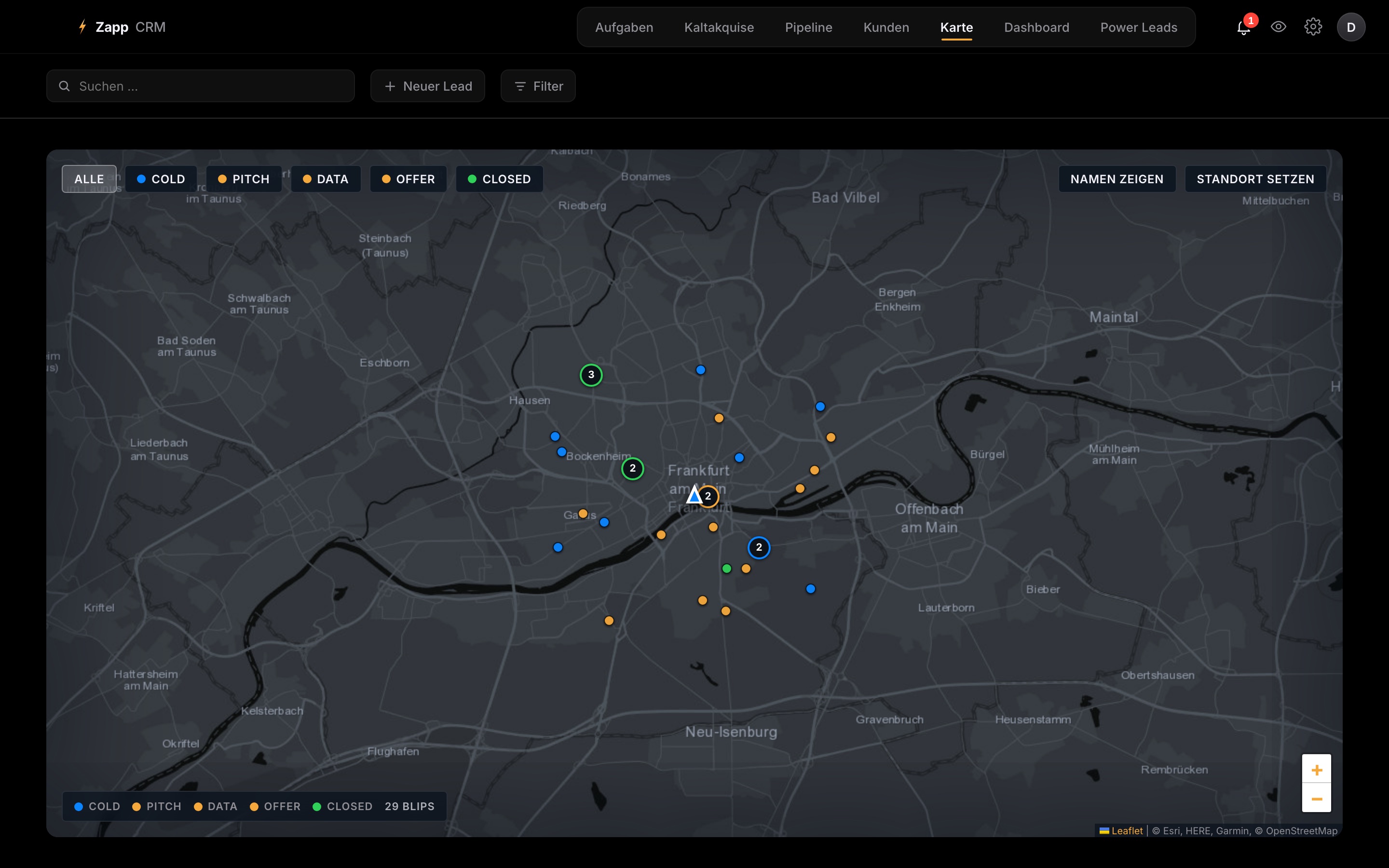
Task: Toggle the DATA filter chip
Action: (x=326, y=179)
